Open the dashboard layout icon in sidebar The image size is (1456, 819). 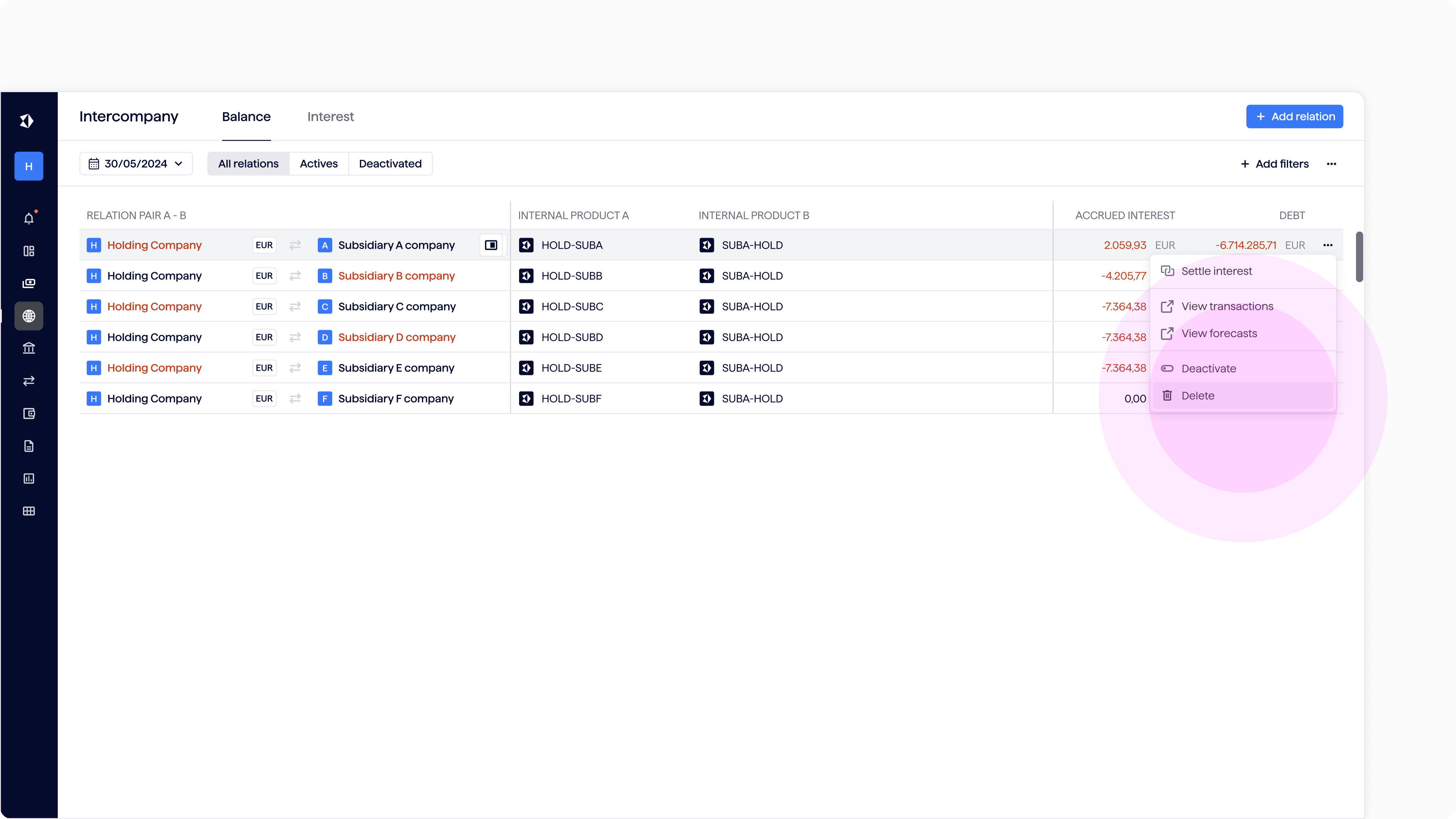click(29, 251)
